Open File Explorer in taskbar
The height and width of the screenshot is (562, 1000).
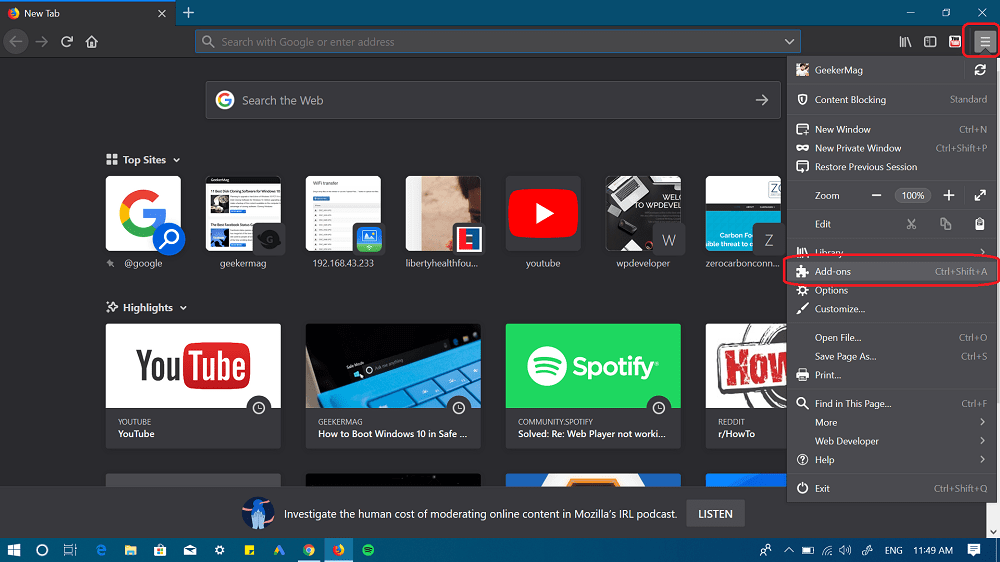click(131, 550)
